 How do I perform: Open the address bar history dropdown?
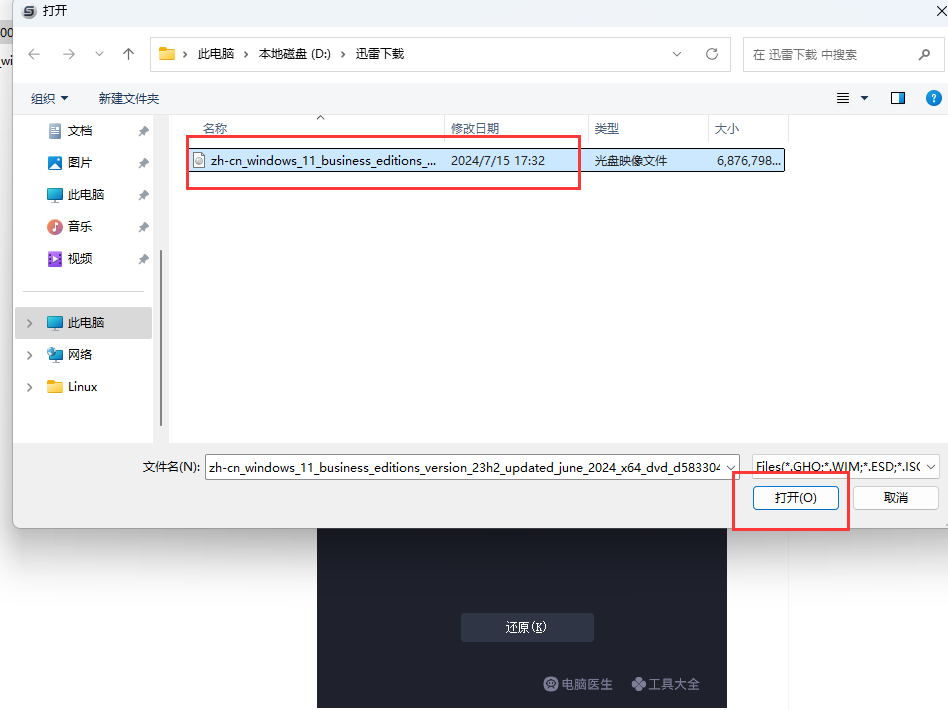[x=677, y=54]
